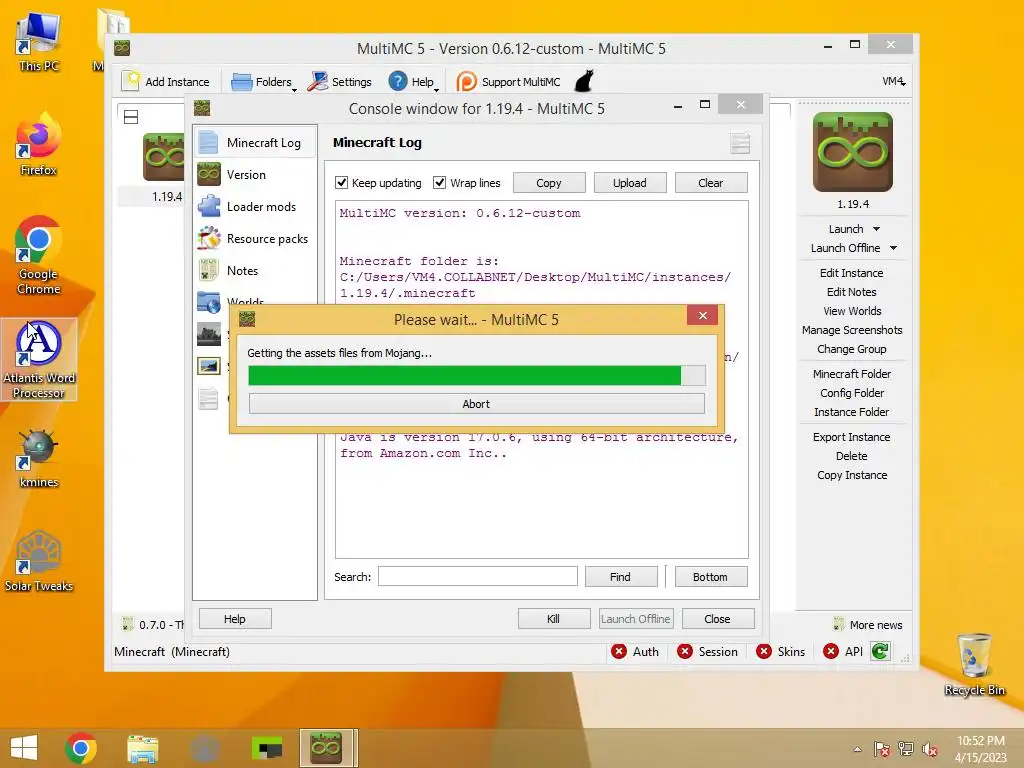The width and height of the screenshot is (1024, 768).
Task: Open the Help dropdown in toolbar
Action: click(x=414, y=82)
